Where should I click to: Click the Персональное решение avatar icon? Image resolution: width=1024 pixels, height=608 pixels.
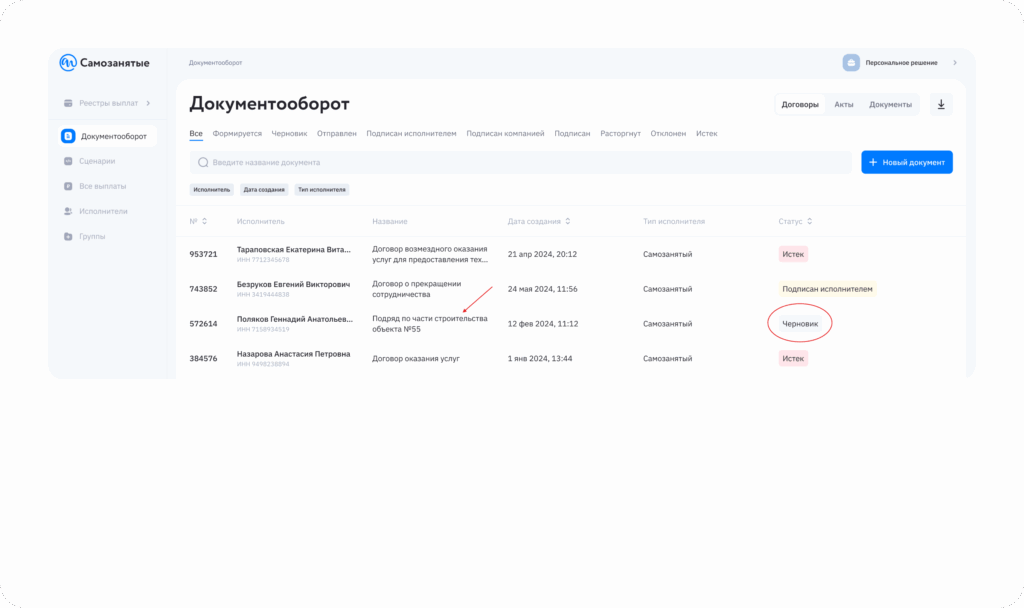coord(851,63)
